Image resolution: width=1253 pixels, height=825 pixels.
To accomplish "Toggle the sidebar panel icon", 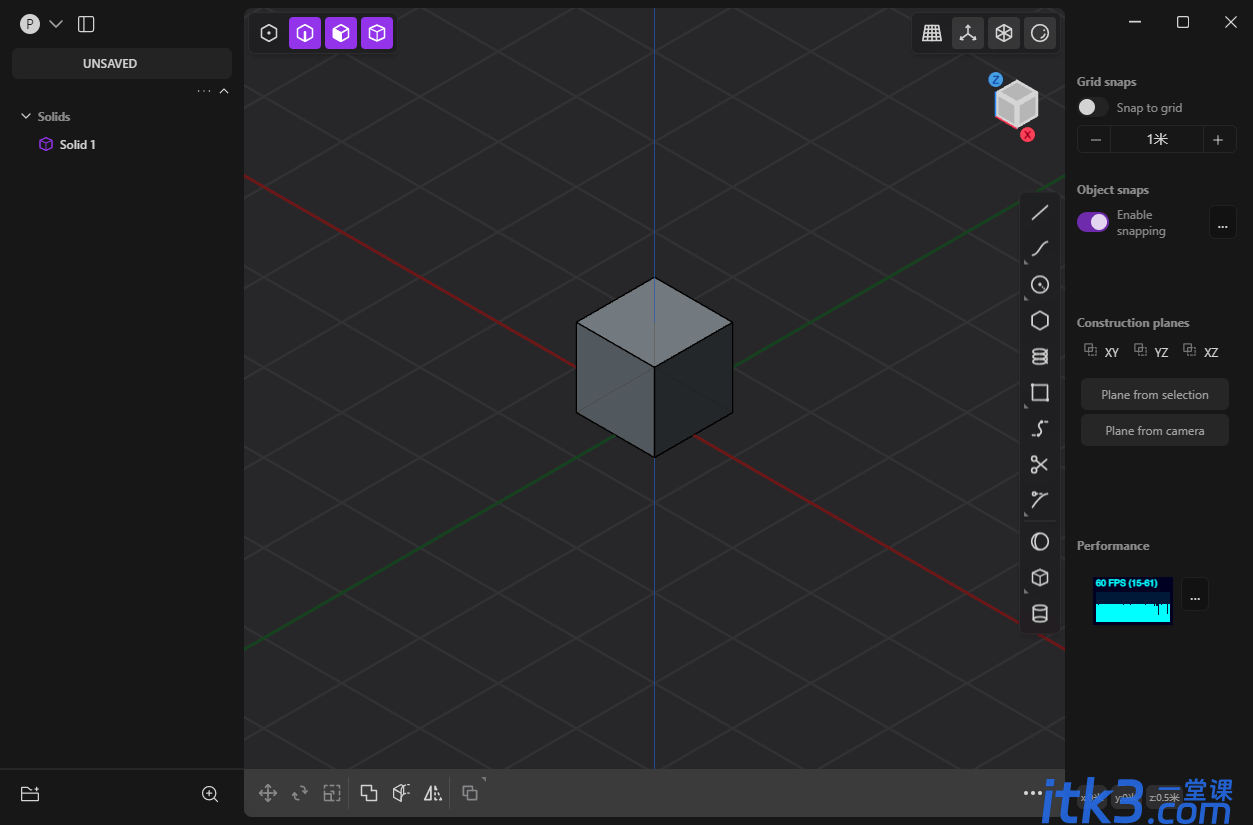I will point(86,24).
